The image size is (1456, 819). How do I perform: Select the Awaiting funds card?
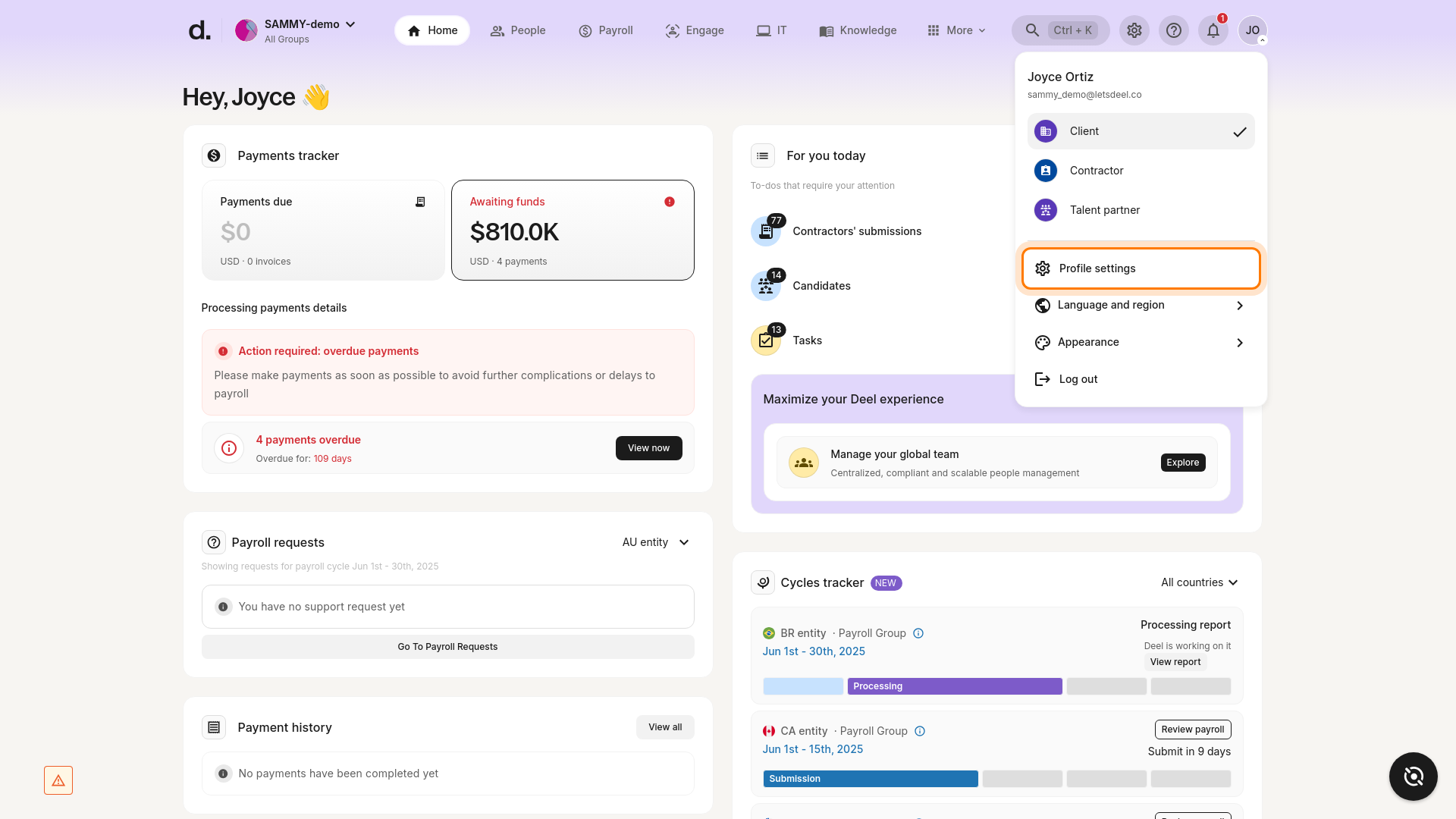[x=573, y=231]
